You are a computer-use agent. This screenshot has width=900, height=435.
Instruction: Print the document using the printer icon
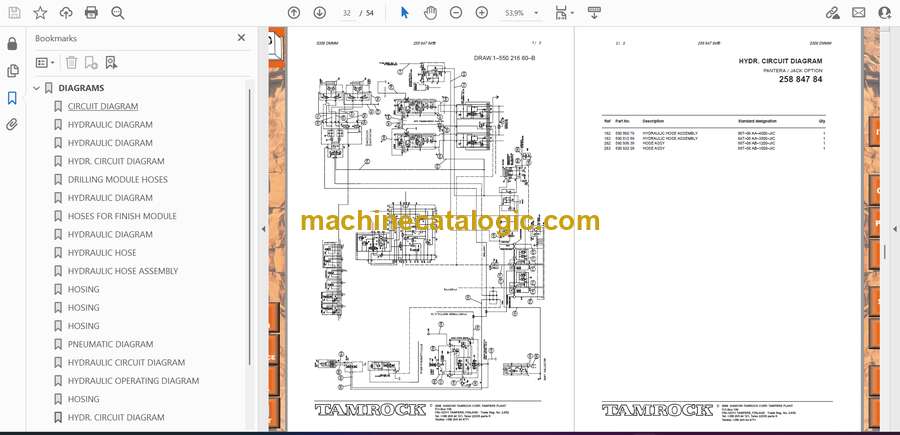click(x=91, y=13)
